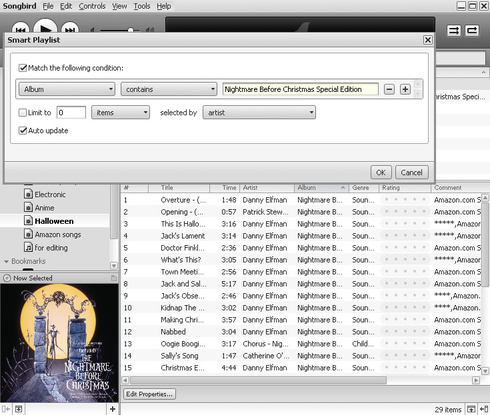Select the Anime playlist
The width and height of the screenshot is (490, 415).
(44, 208)
